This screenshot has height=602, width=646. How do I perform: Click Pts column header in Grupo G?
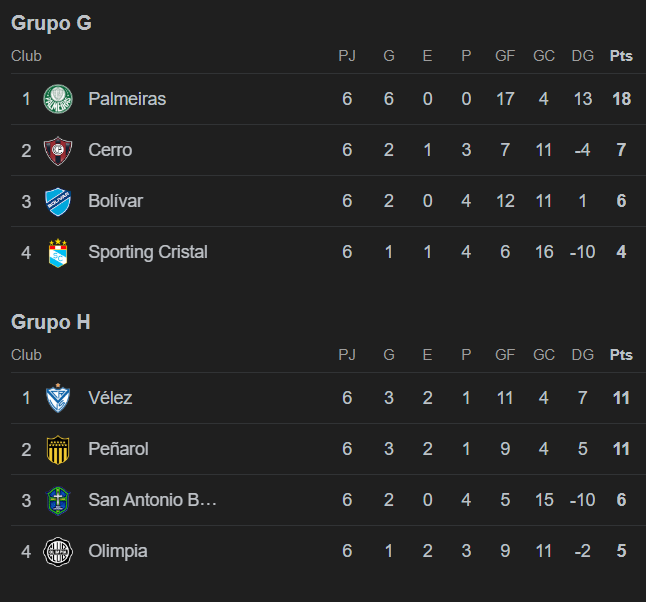coord(621,56)
